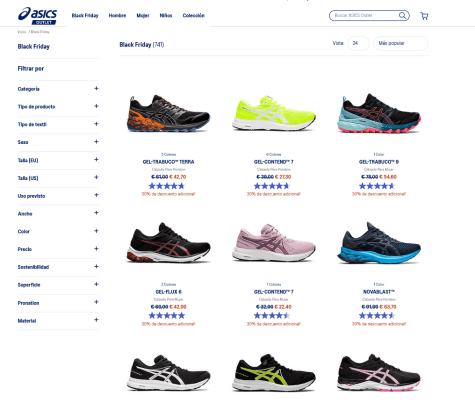The image size is (475, 403).
Task: View the black shoe with white stripes image
Action: tap(168, 373)
